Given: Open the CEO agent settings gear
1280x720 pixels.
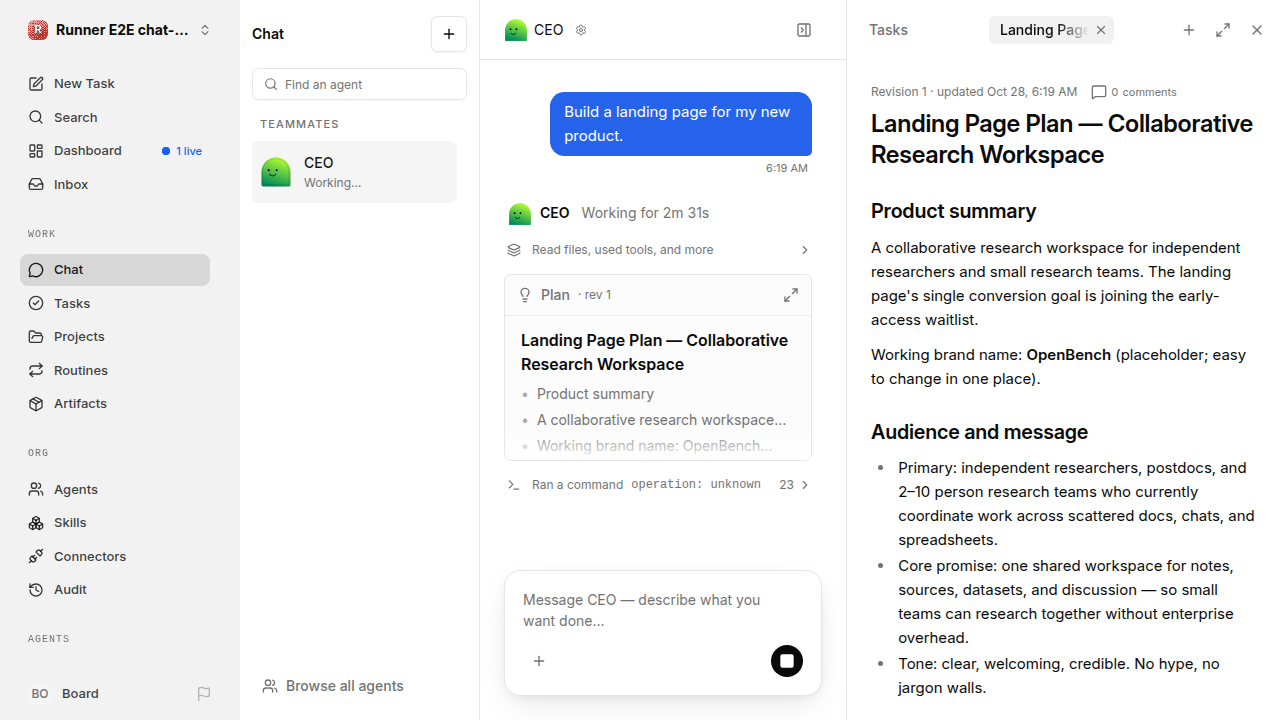Looking at the screenshot, I should pos(581,30).
